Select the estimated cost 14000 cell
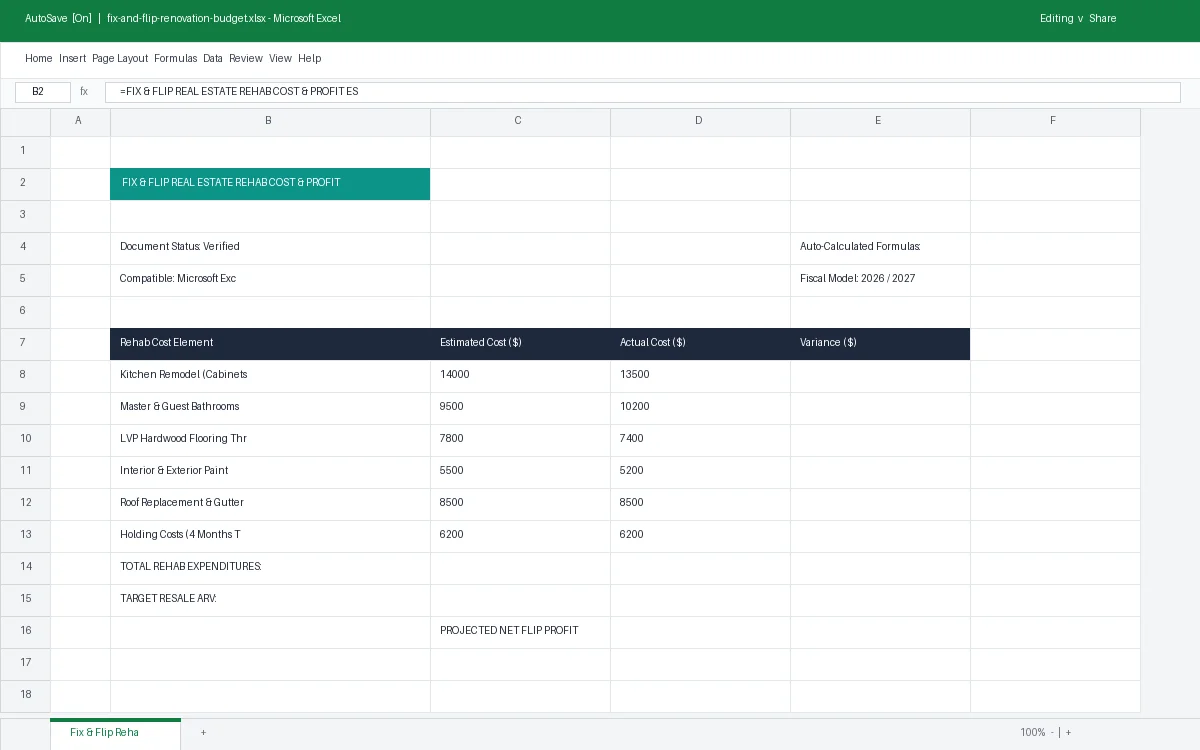 pos(520,376)
